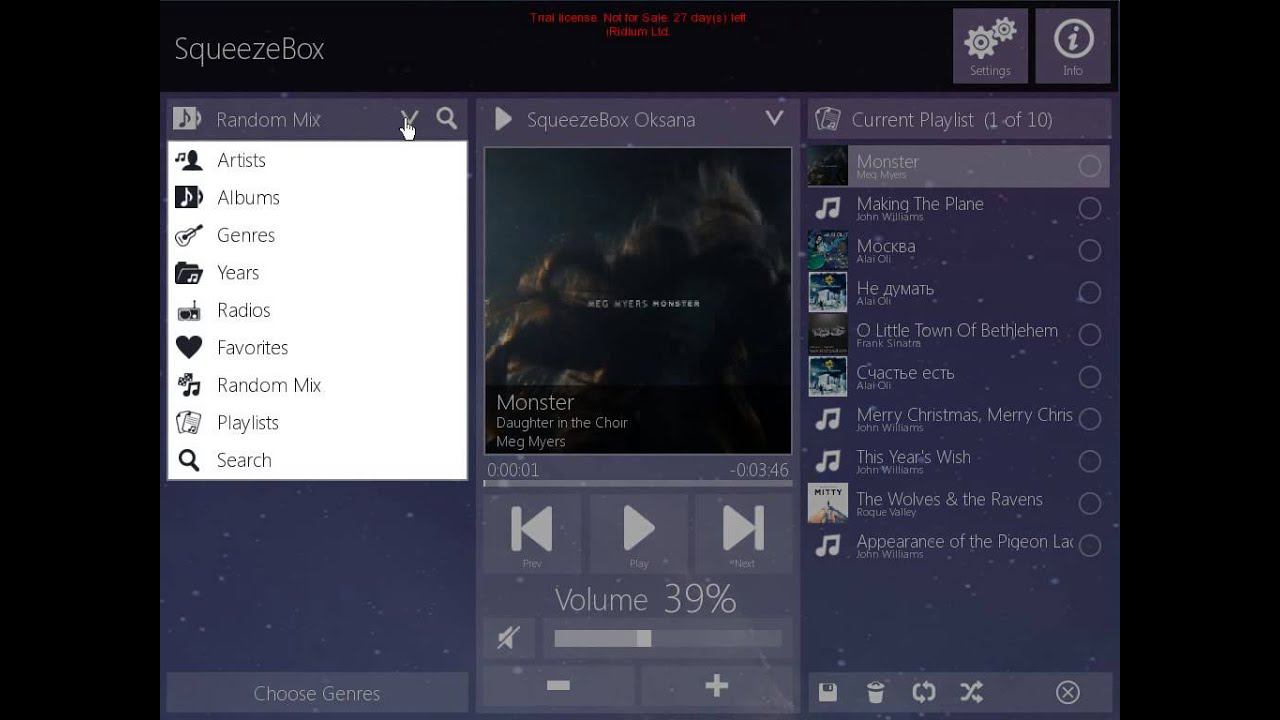Click the Москва album thumbnail
Screen dimensions: 1280x720
point(828,250)
